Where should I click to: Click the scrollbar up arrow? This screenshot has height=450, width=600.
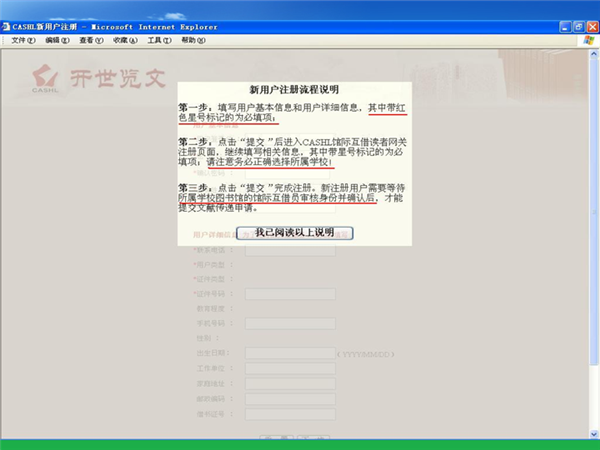(x=594, y=54)
